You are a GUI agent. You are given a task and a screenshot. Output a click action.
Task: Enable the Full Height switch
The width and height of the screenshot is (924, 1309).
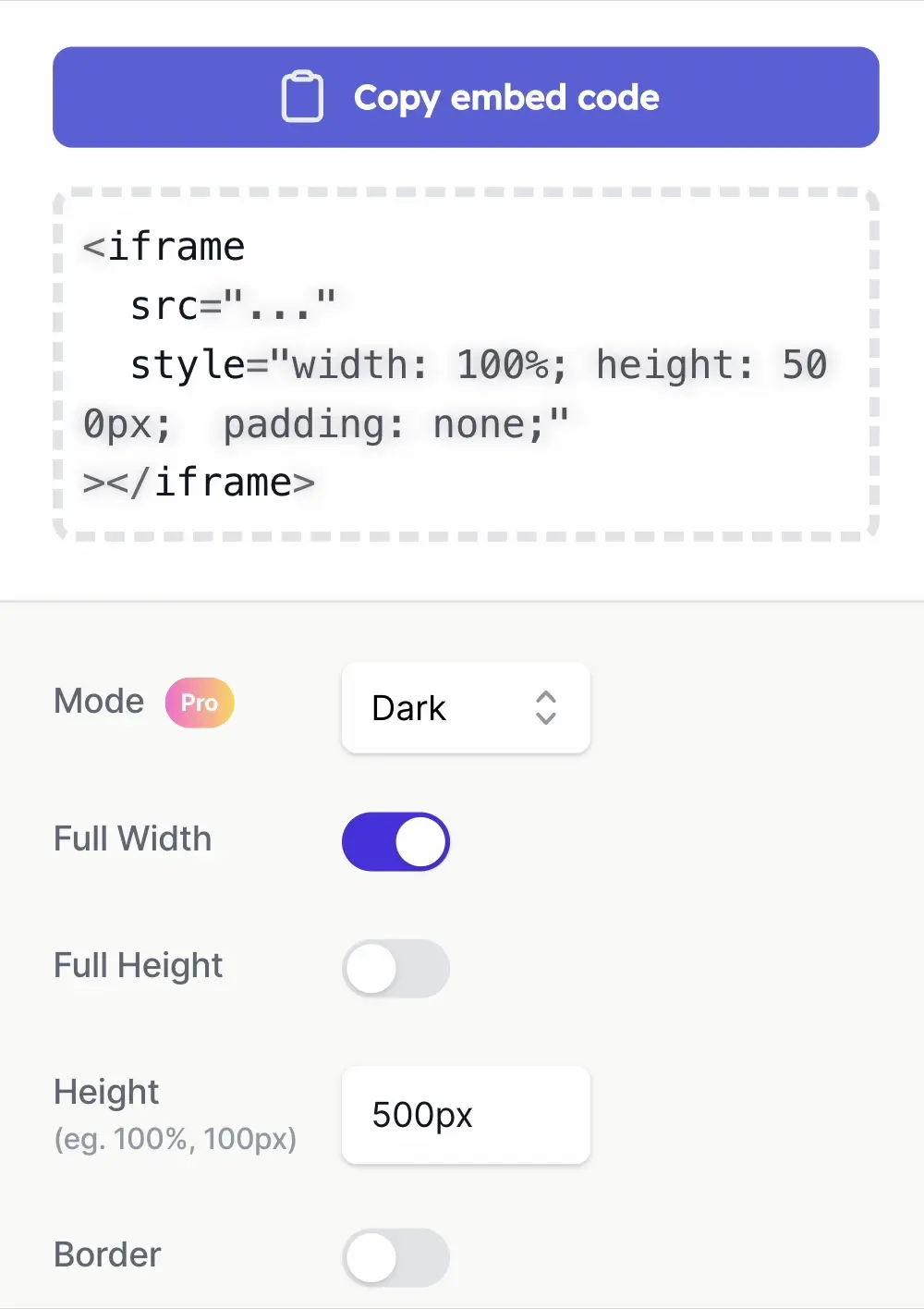point(395,969)
